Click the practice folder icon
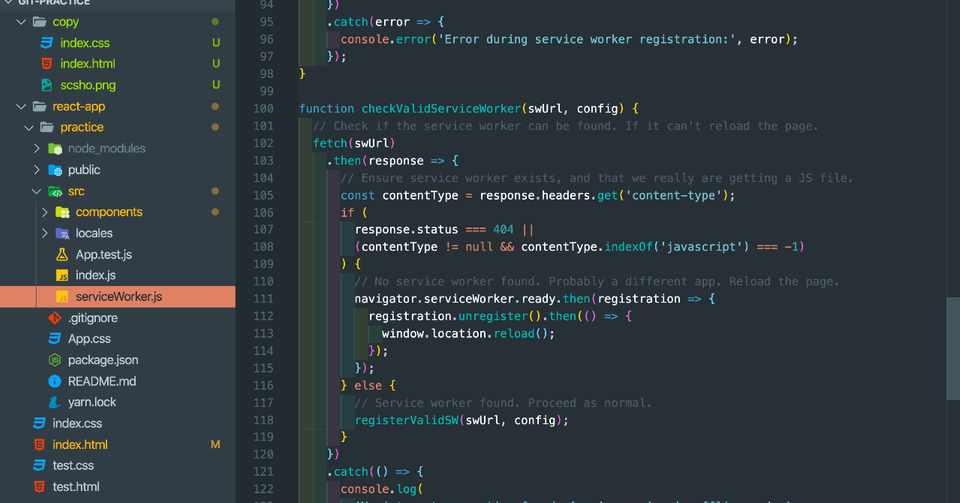This screenshot has height=503, width=960. tap(47, 127)
